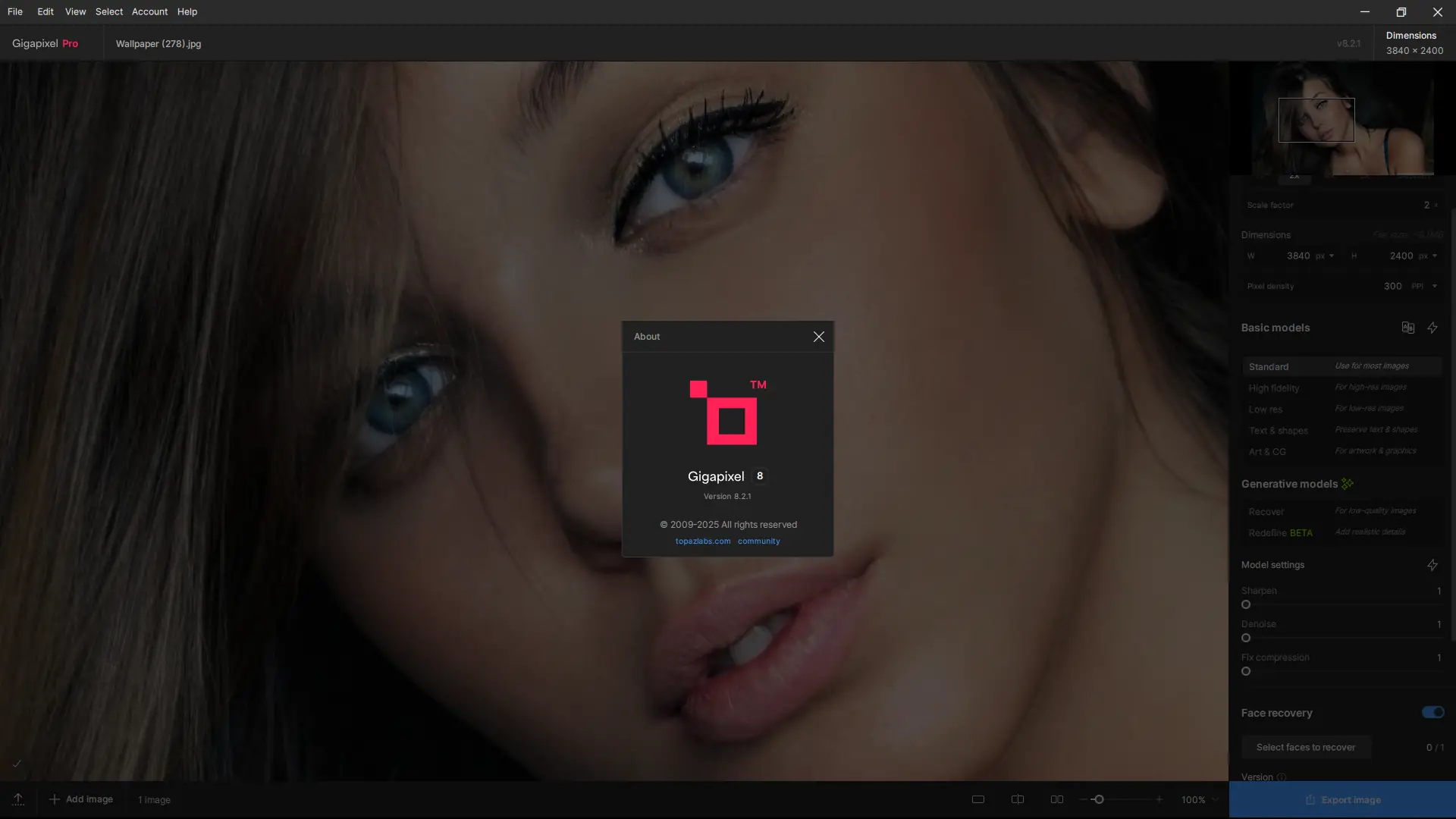The height and width of the screenshot is (819, 1456).
Task: Close the About dialog
Action: point(818,337)
